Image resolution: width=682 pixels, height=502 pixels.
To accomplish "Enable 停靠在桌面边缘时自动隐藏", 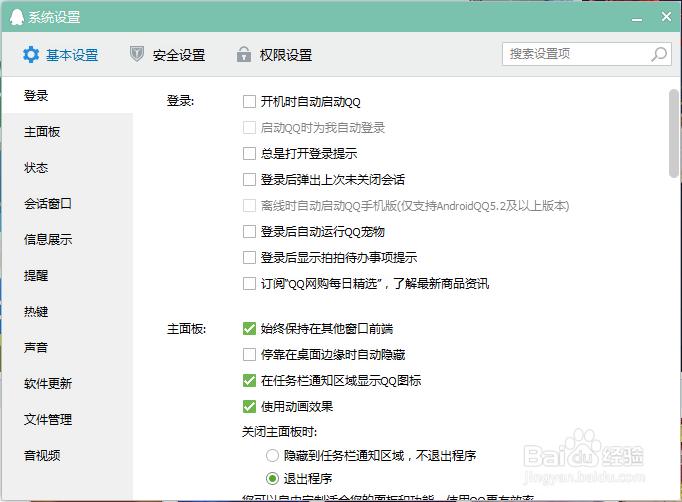I will (x=249, y=355).
